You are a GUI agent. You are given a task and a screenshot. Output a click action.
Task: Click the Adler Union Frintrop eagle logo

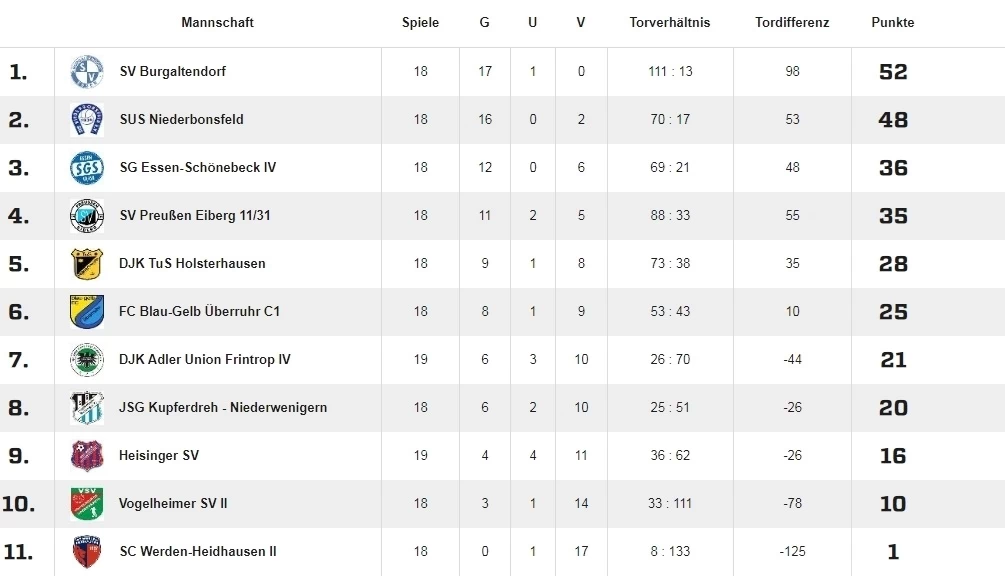pos(87,360)
